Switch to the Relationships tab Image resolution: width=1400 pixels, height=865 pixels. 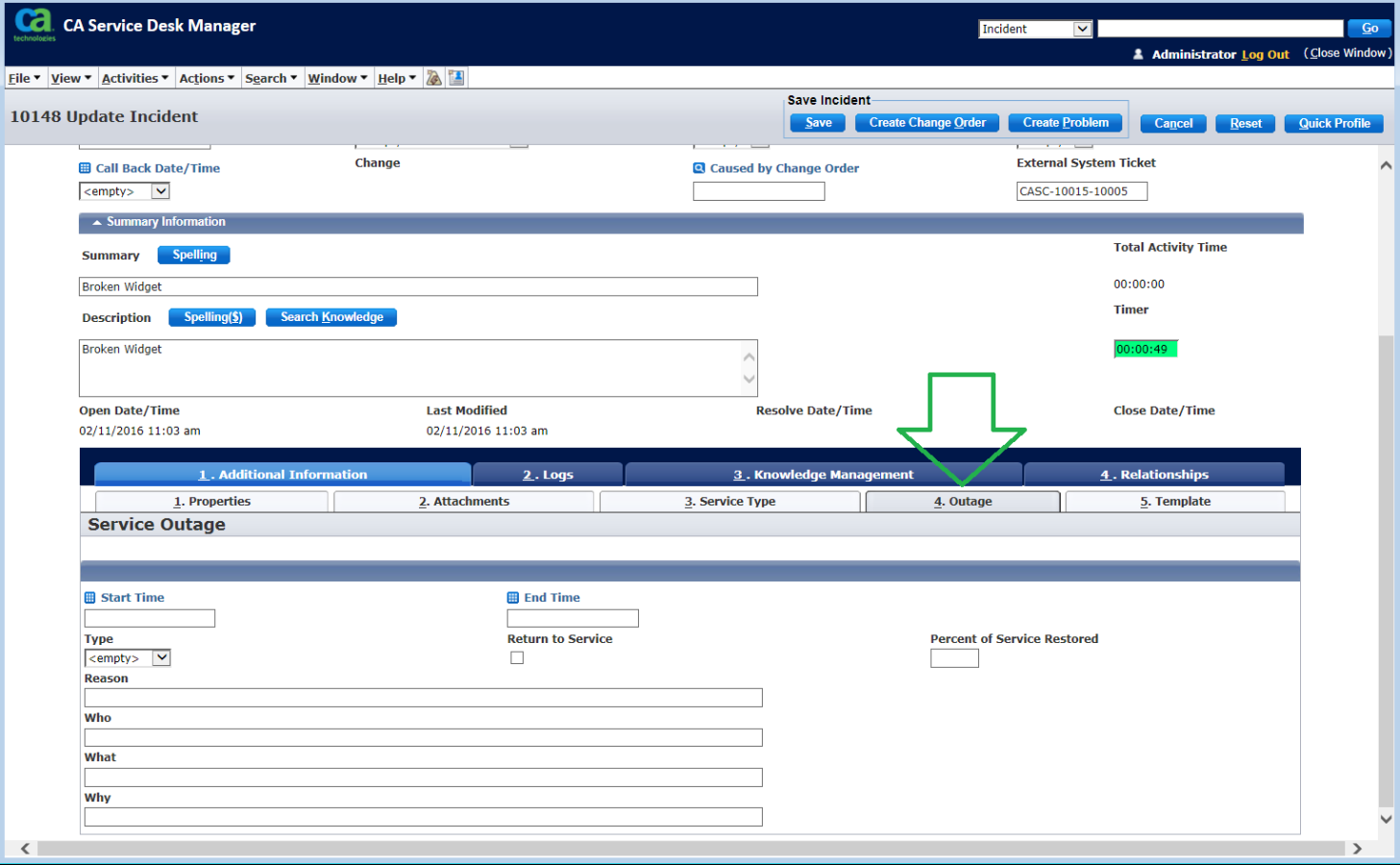1154,475
